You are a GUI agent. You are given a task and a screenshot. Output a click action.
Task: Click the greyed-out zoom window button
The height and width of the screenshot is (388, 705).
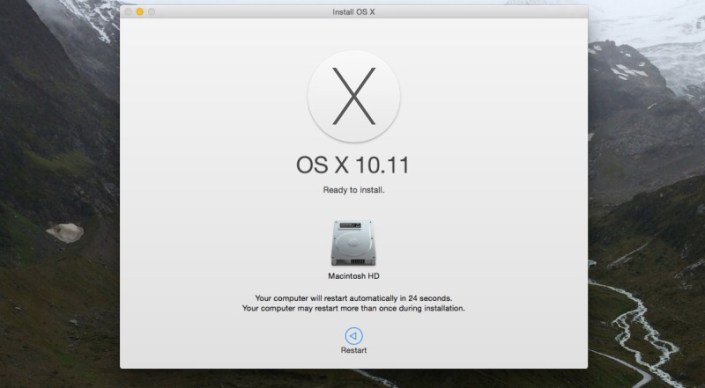click(152, 12)
